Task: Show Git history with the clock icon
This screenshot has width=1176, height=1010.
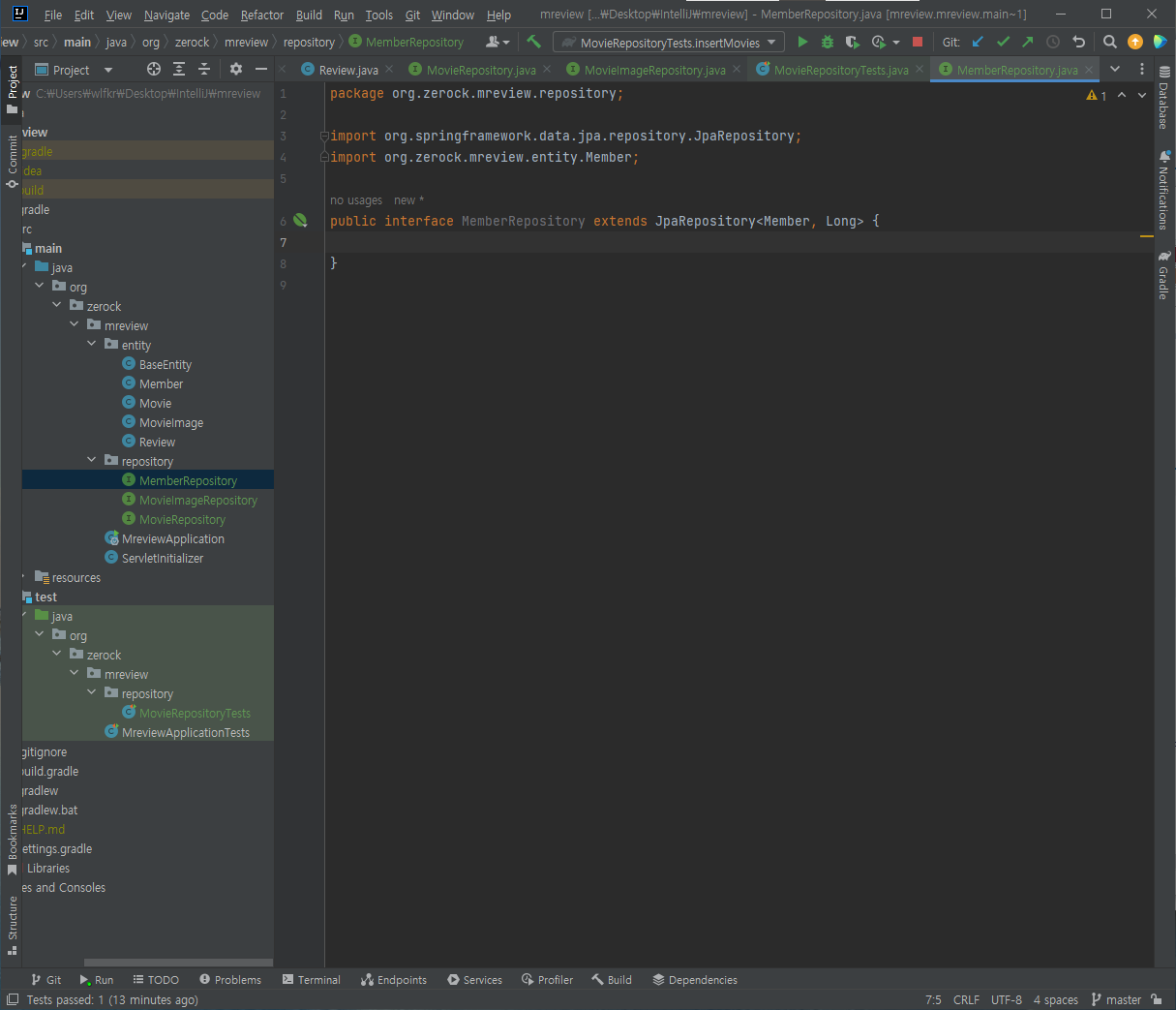Action: click(1053, 42)
